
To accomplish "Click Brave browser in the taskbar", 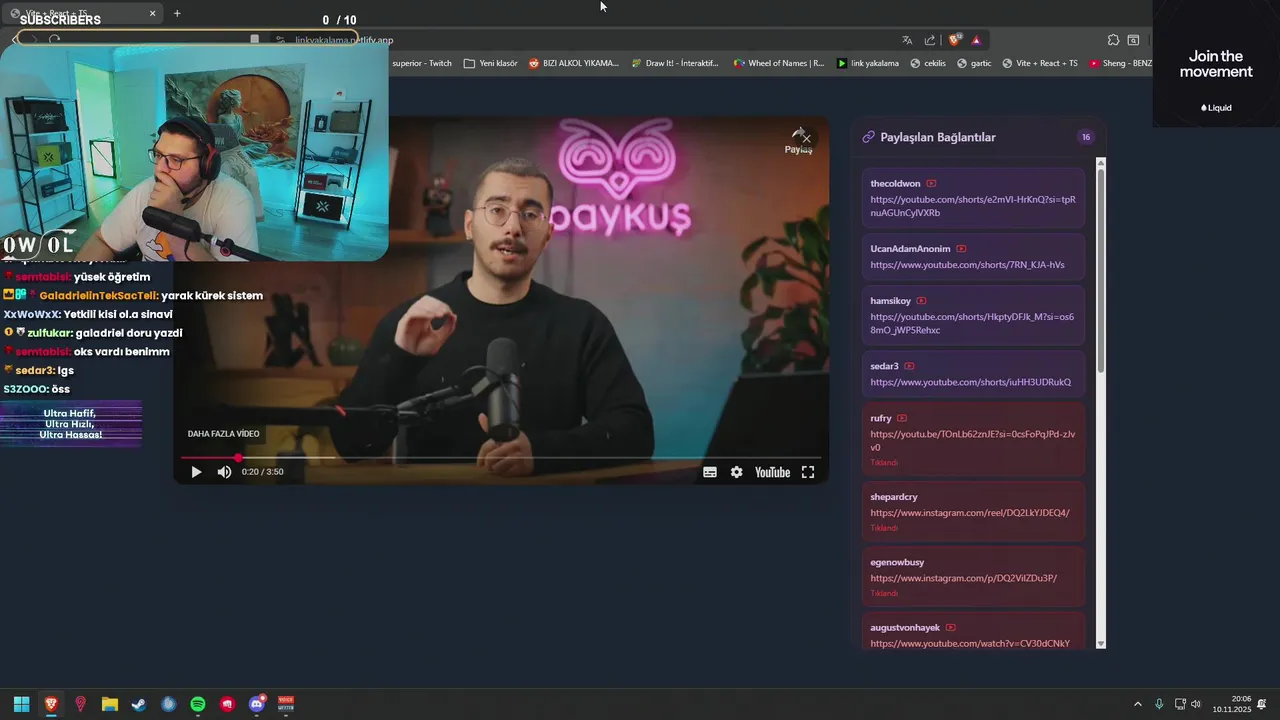I will (51, 704).
